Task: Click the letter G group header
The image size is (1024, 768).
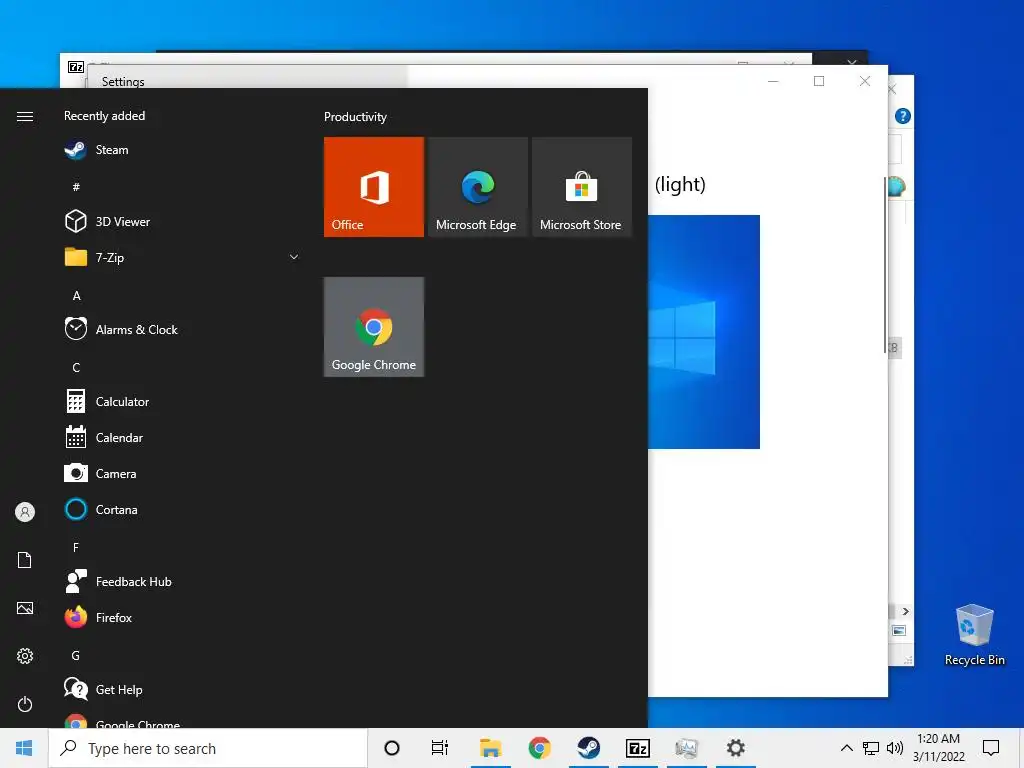Action: coord(76,656)
